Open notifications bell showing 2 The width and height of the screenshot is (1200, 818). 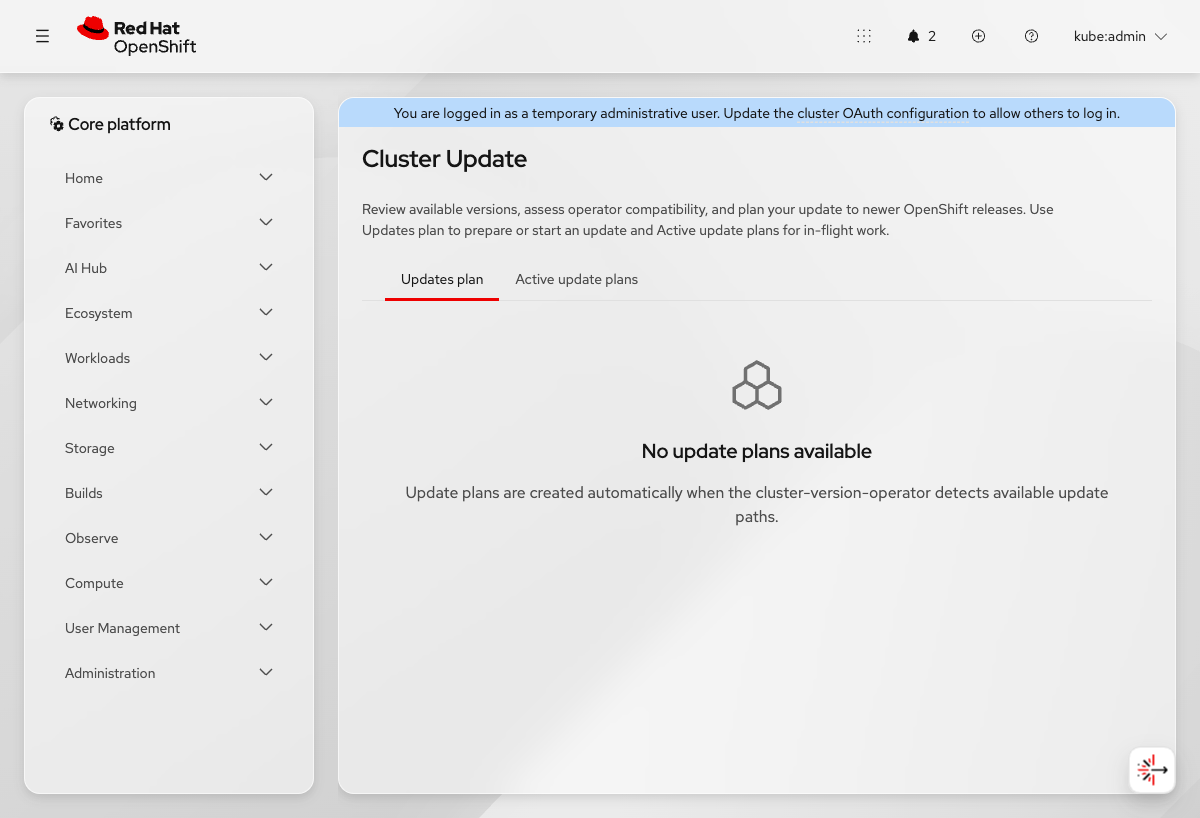(921, 36)
